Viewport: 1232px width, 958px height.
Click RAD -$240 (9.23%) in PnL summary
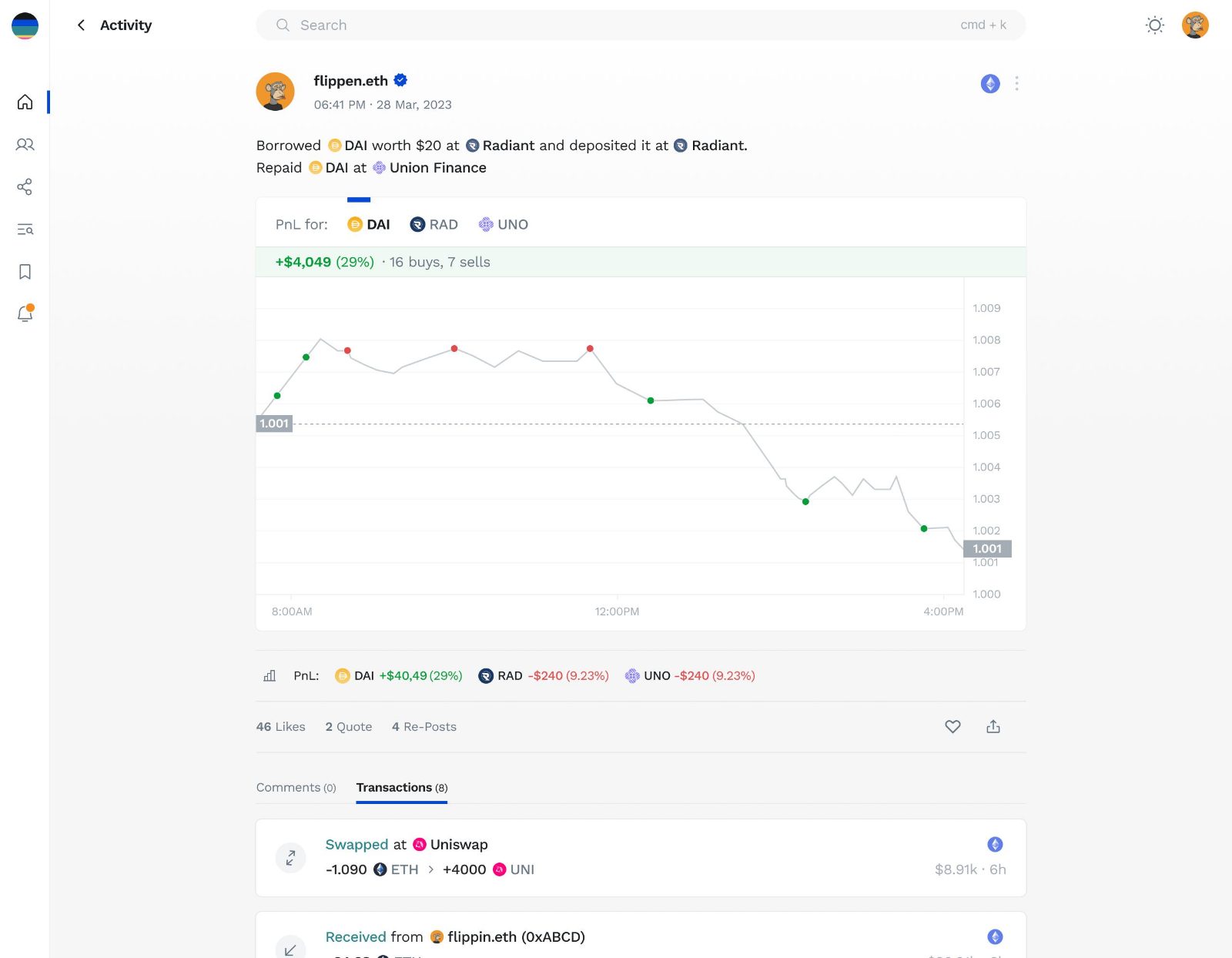pos(543,675)
